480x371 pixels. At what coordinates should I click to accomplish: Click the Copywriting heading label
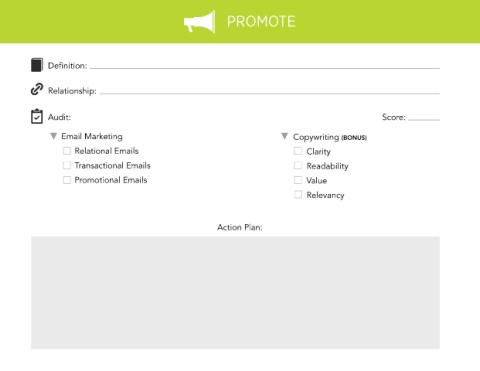click(x=316, y=137)
